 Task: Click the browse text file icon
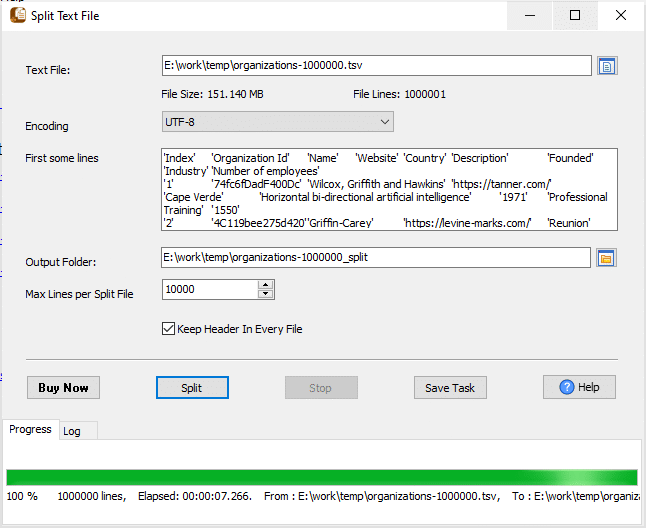pos(607,66)
